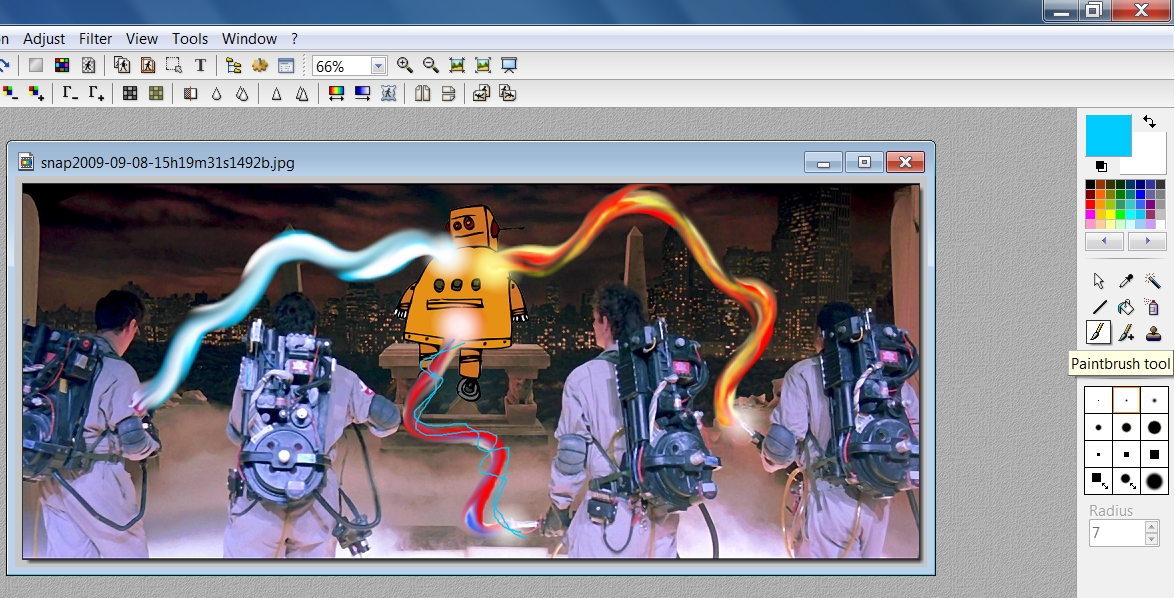
Task: Click the Full screen presentation icon
Action: (x=509, y=65)
